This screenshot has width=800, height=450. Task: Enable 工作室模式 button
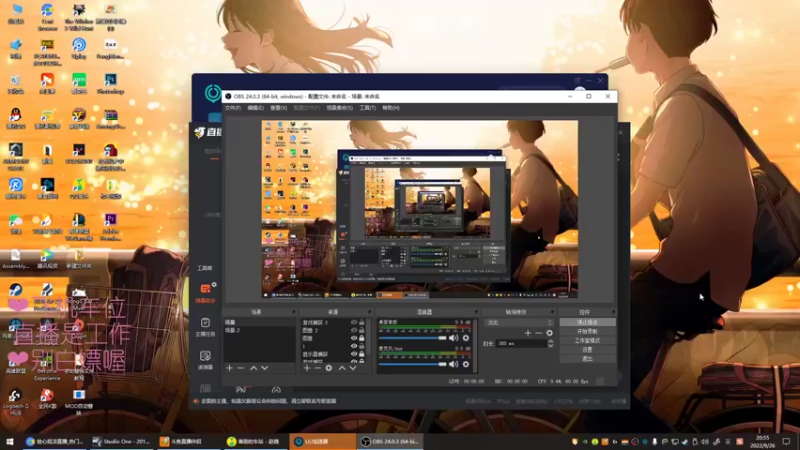click(x=587, y=341)
